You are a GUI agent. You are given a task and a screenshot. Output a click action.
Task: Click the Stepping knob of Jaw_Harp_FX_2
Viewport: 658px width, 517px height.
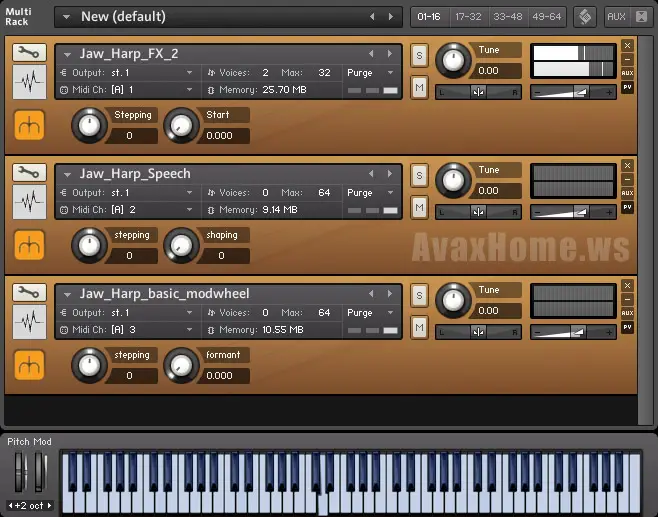click(89, 125)
